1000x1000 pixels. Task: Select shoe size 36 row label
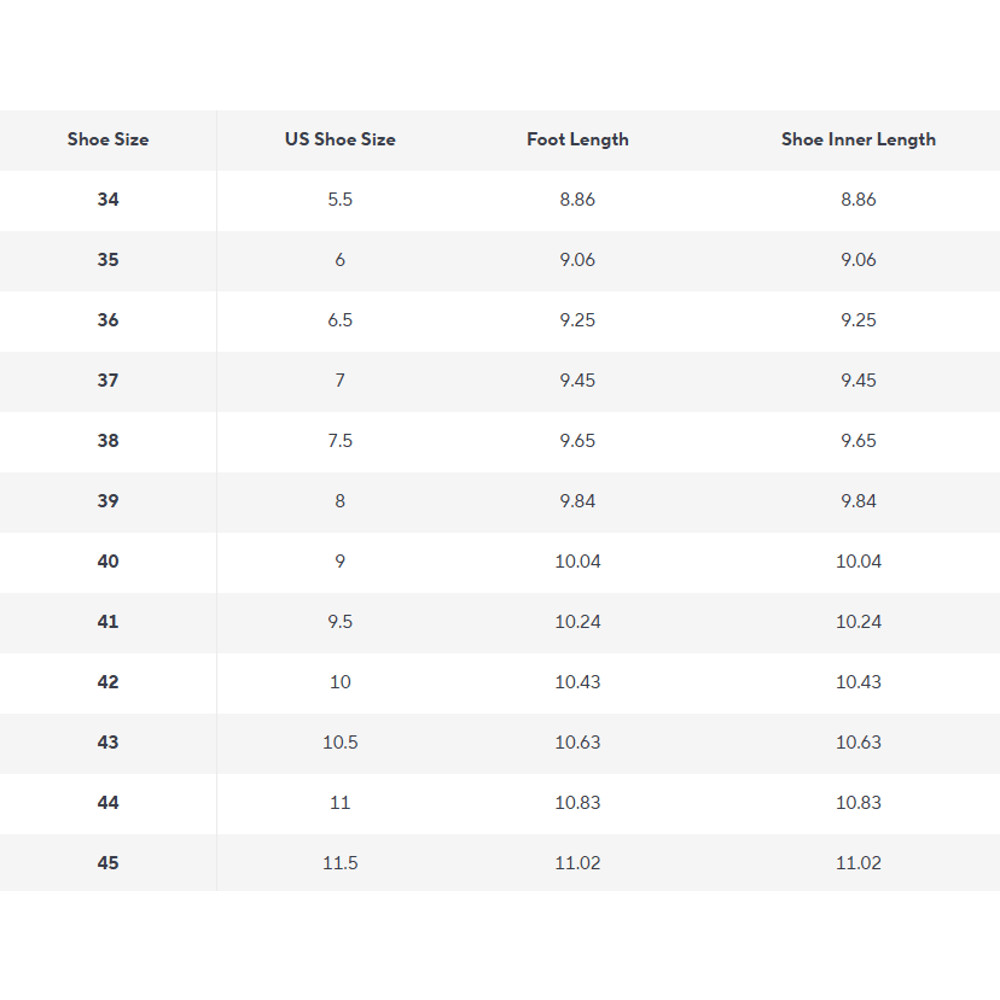click(108, 320)
